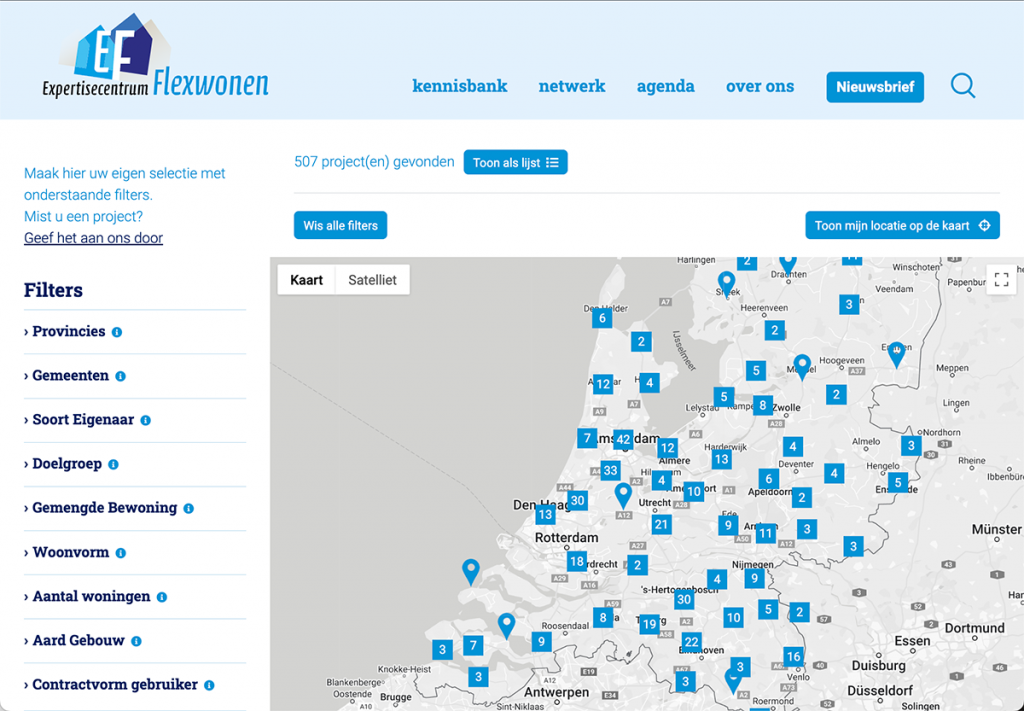Open the kennisbank menu item
Viewport: 1024px width, 711px height.
coord(459,86)
